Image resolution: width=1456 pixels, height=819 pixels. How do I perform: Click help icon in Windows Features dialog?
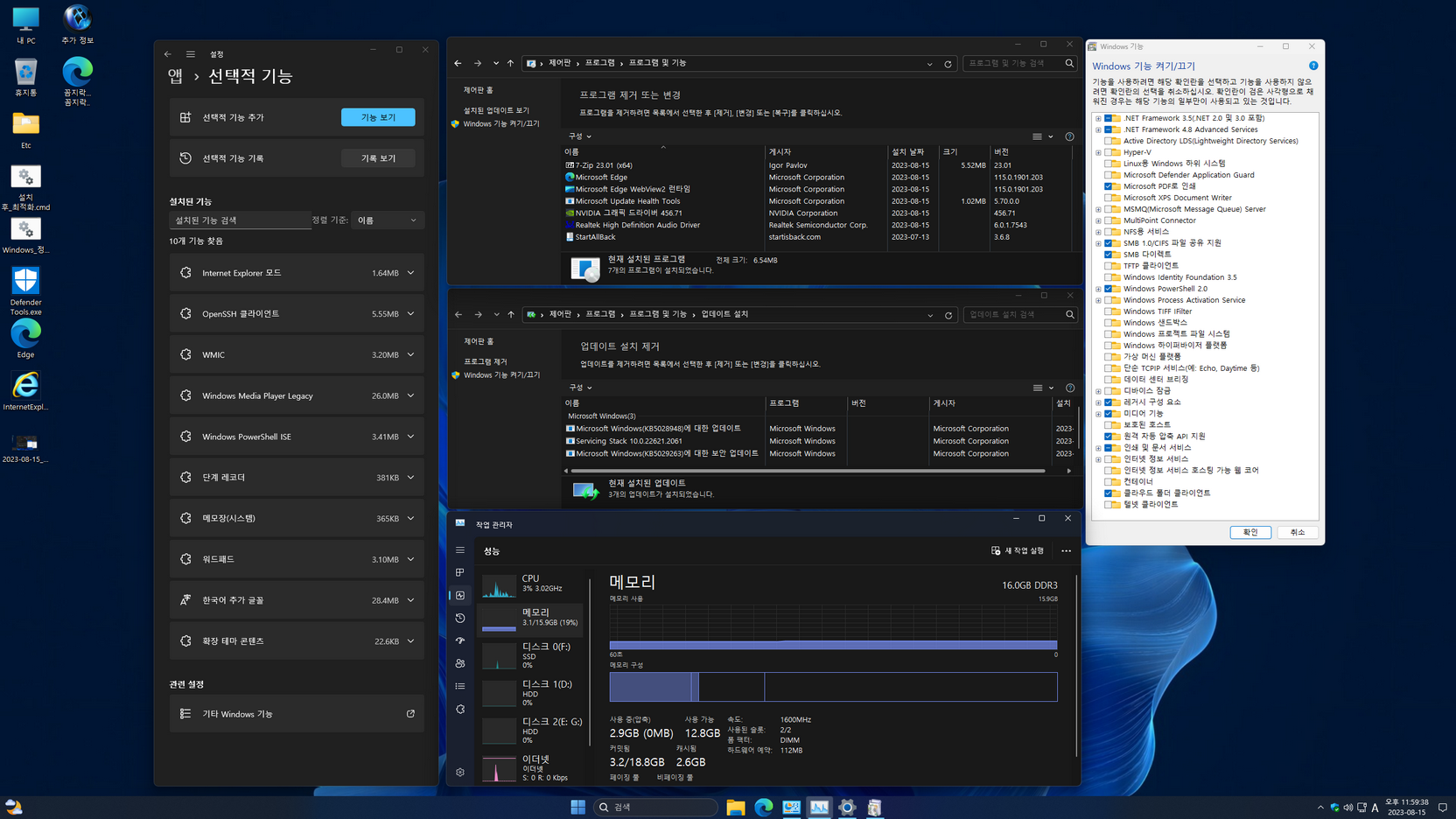[1312, 66]
